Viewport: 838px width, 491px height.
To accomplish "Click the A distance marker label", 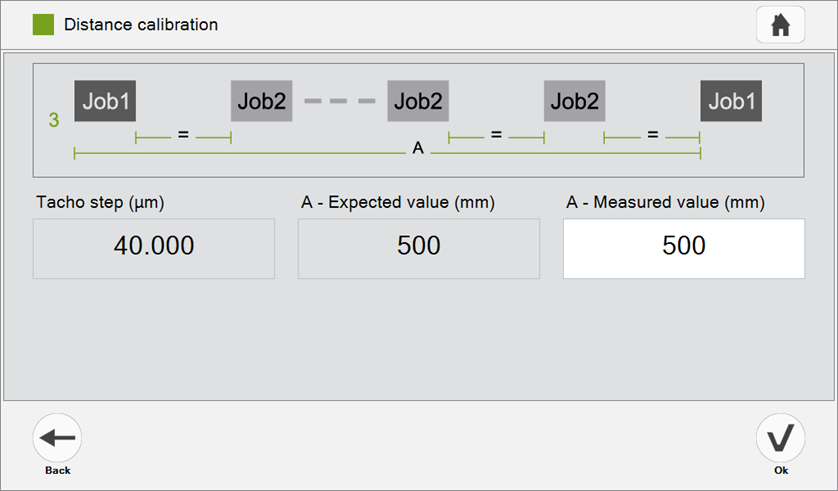I will pos(418,149).
